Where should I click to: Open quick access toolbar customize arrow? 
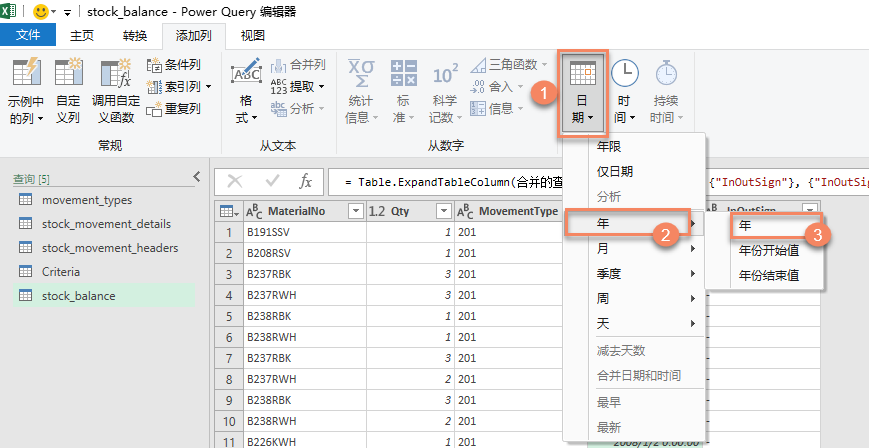pos(67,12)
